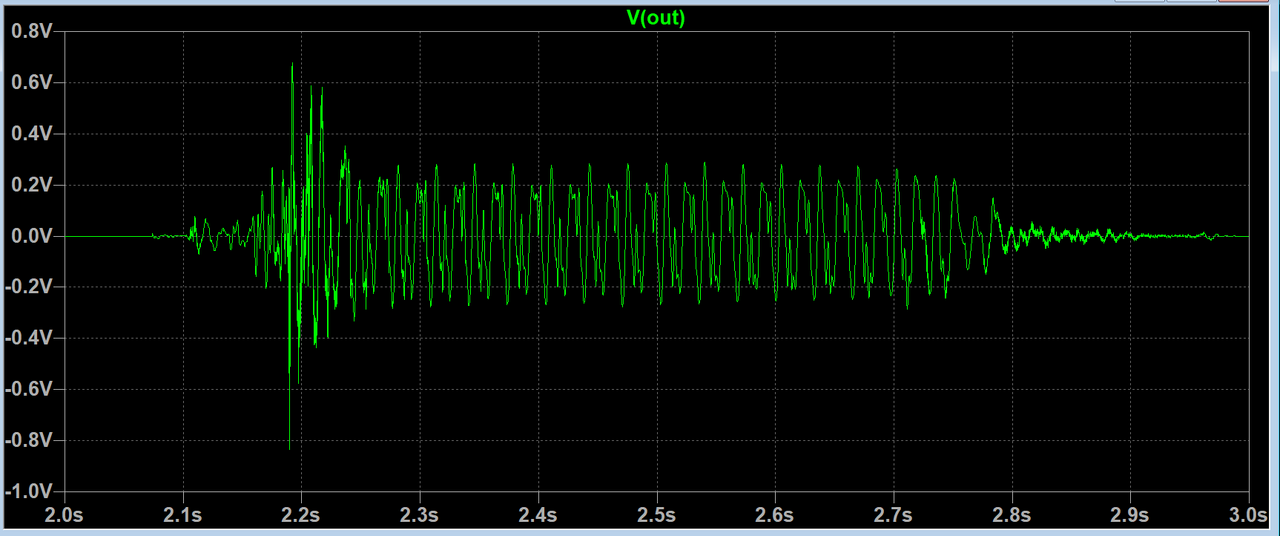
Task: Click the V(out) trace label
Action: [655, 17]
